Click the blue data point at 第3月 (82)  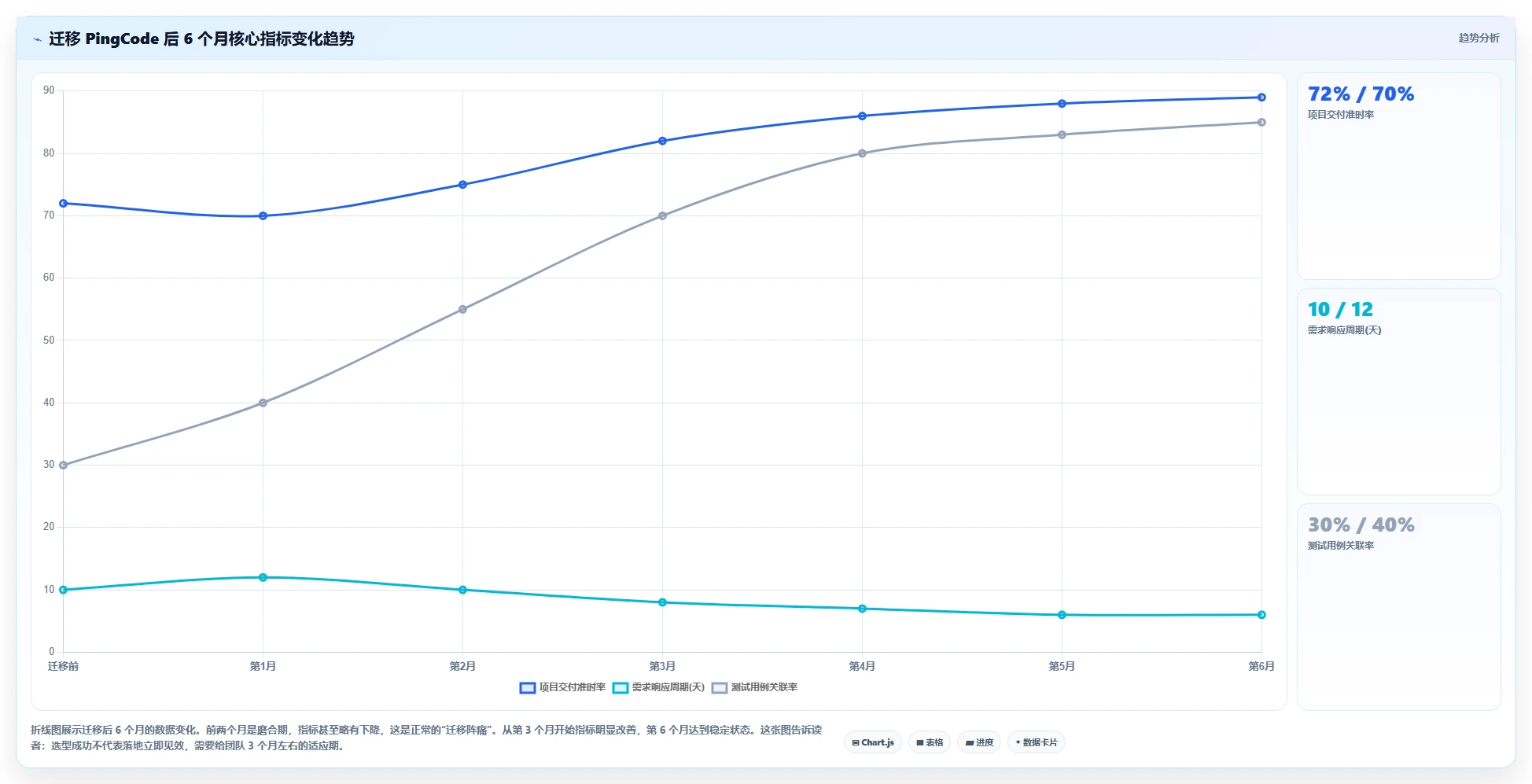(x=663, y=142)
